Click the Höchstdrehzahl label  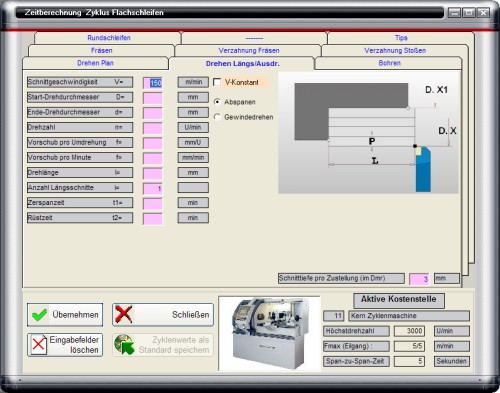[356, 331]
